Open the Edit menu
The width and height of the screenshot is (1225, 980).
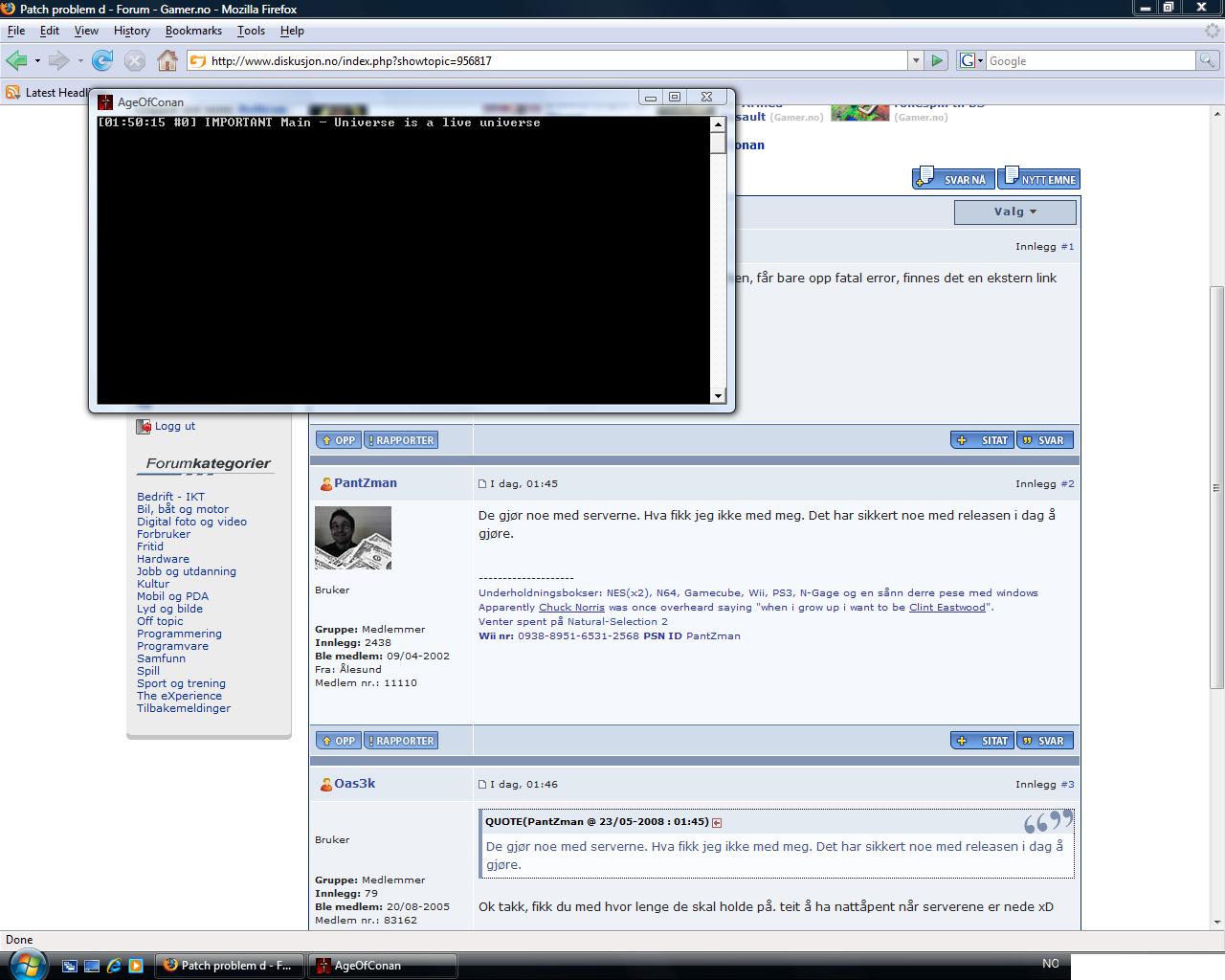point(50,31)
